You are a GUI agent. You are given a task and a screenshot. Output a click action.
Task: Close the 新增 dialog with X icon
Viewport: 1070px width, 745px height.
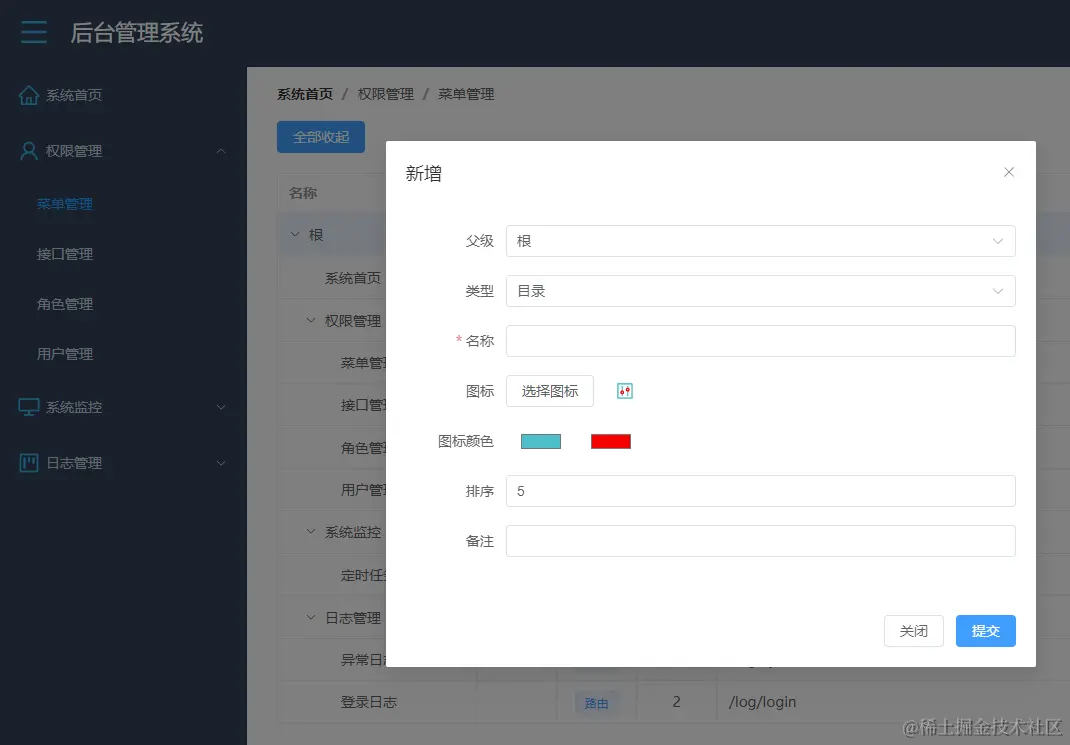tap(1009, 172)
